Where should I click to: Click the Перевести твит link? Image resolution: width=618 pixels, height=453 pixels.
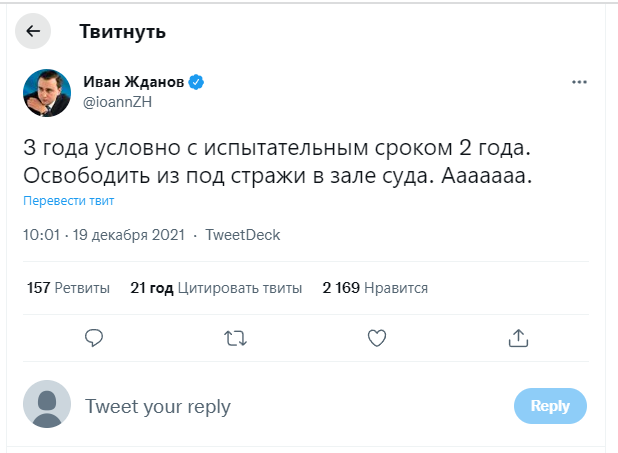[x=68, y=201]
